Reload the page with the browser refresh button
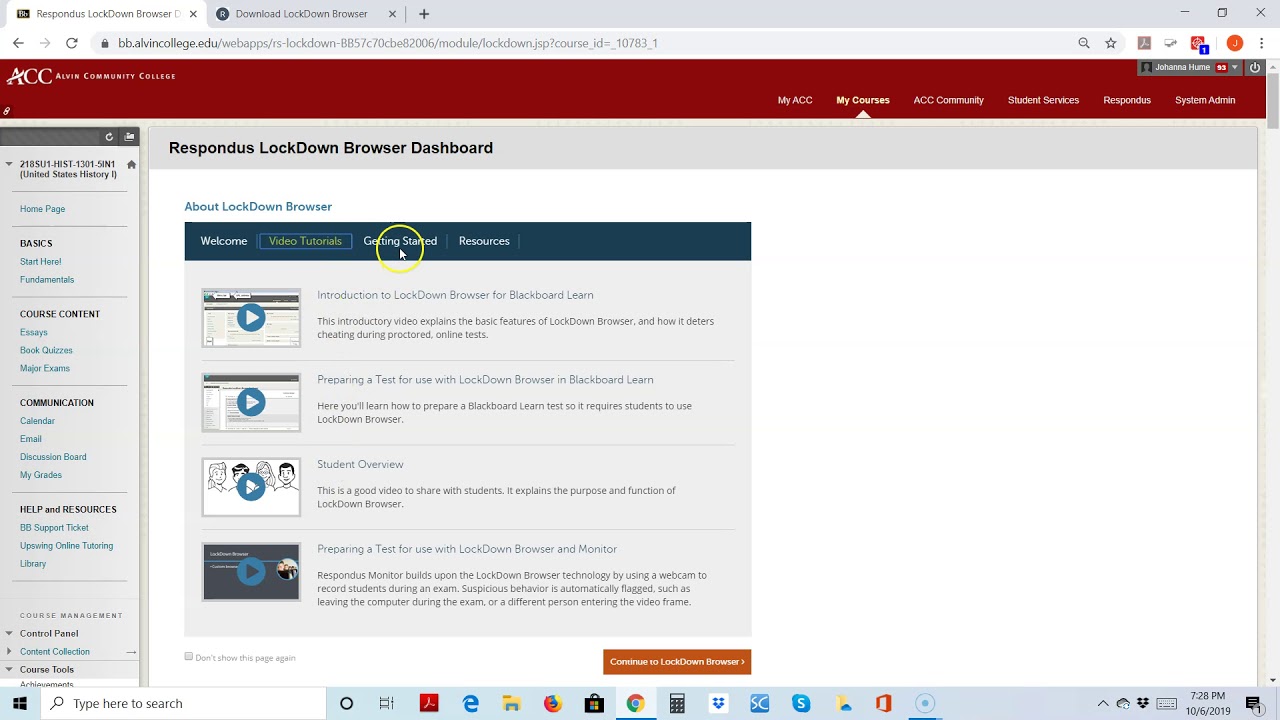Image resolution: width=1280 pixels, height=720 pixels. pyautogui.click(x=72, y=43)
